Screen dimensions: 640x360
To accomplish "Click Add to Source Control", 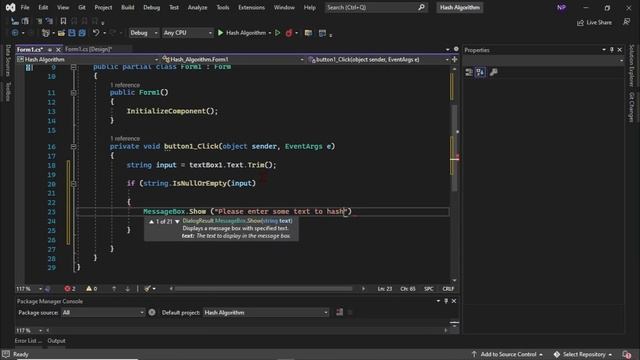I will [x=507, y=354].
